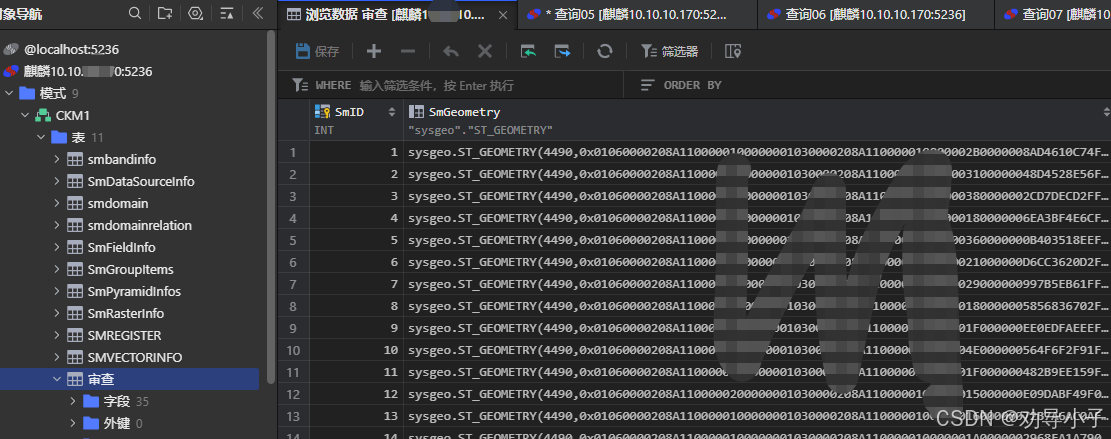The height and width of the screenshot is (439, 1111).
Task: Select the SMREGISTER table name
Action: 124,335
